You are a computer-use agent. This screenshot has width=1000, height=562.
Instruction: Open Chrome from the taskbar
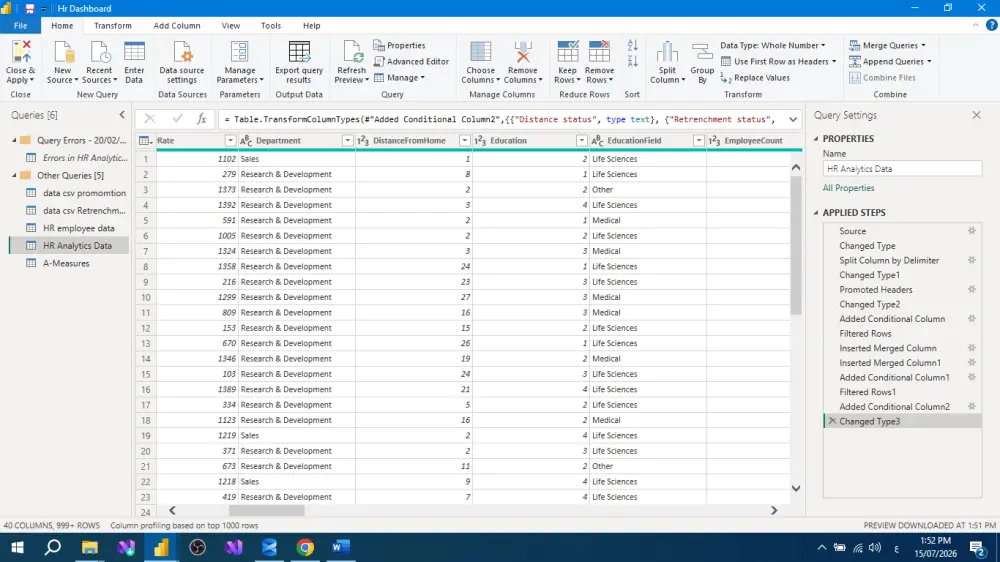(305, 547)
